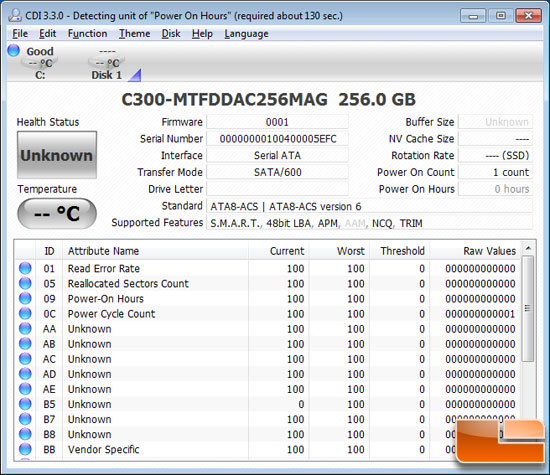
Task: Click the status orb for attribute B8
Action: 25,434
